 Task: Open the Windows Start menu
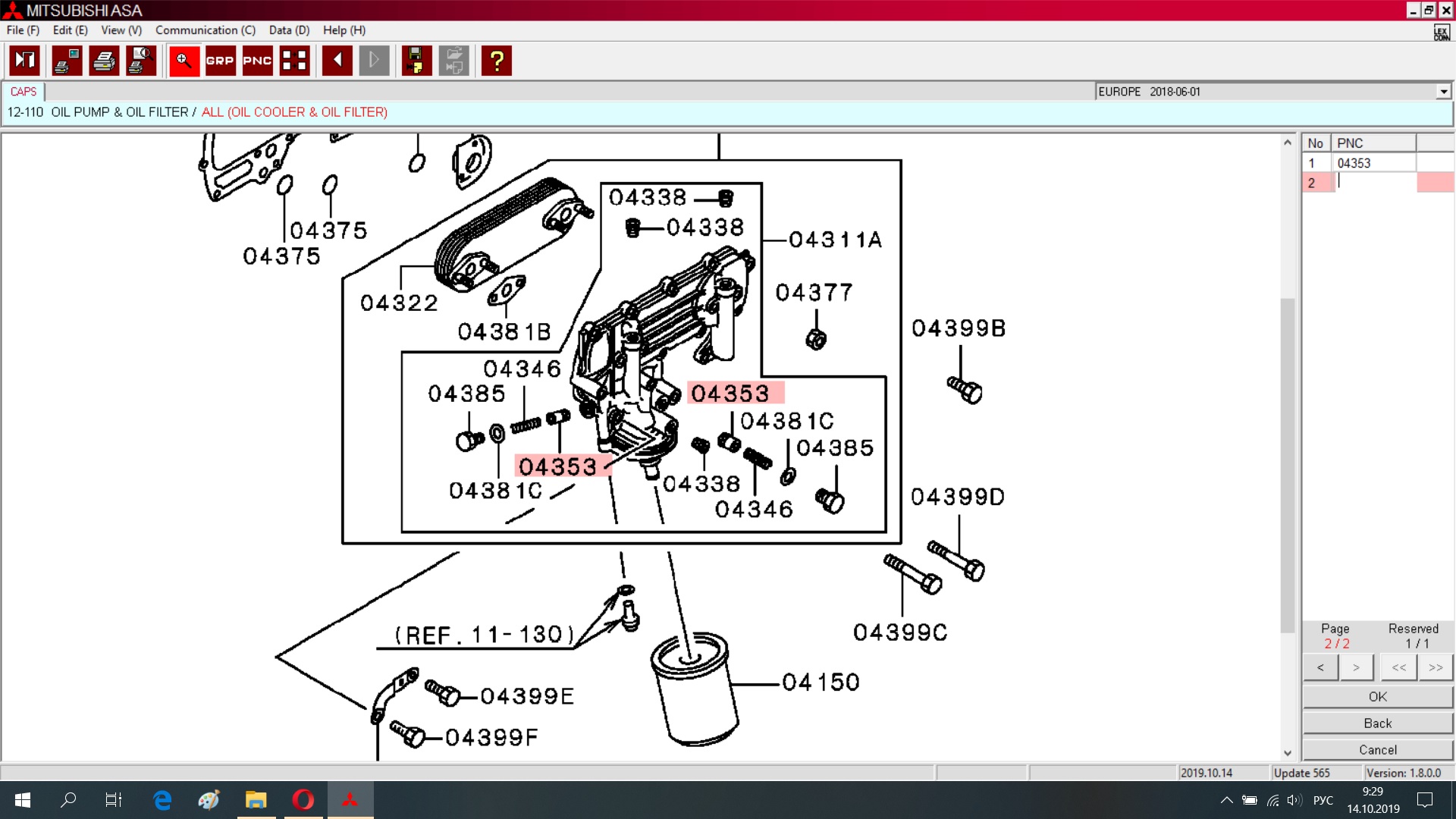23,800
